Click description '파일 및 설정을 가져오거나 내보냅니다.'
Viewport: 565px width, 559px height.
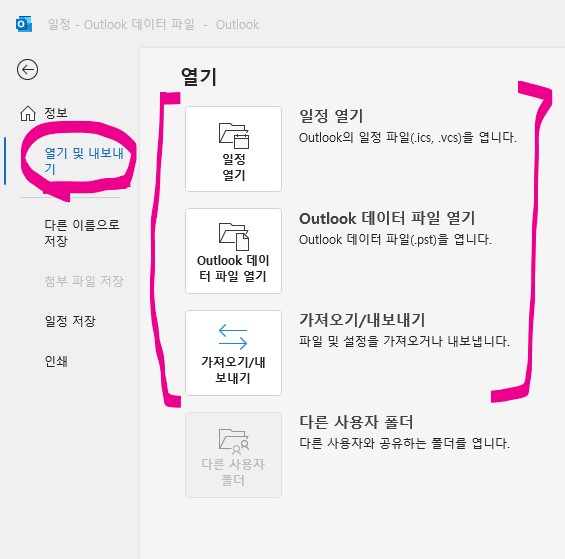[x=404, y=341]
